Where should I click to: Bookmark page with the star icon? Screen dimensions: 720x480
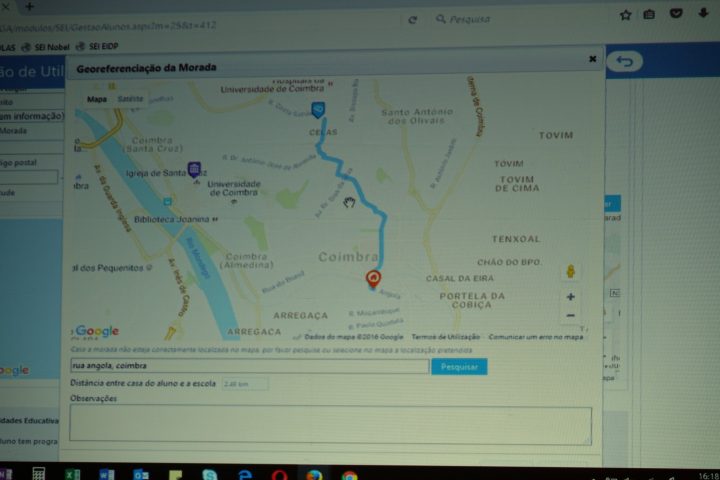(625, 15)
